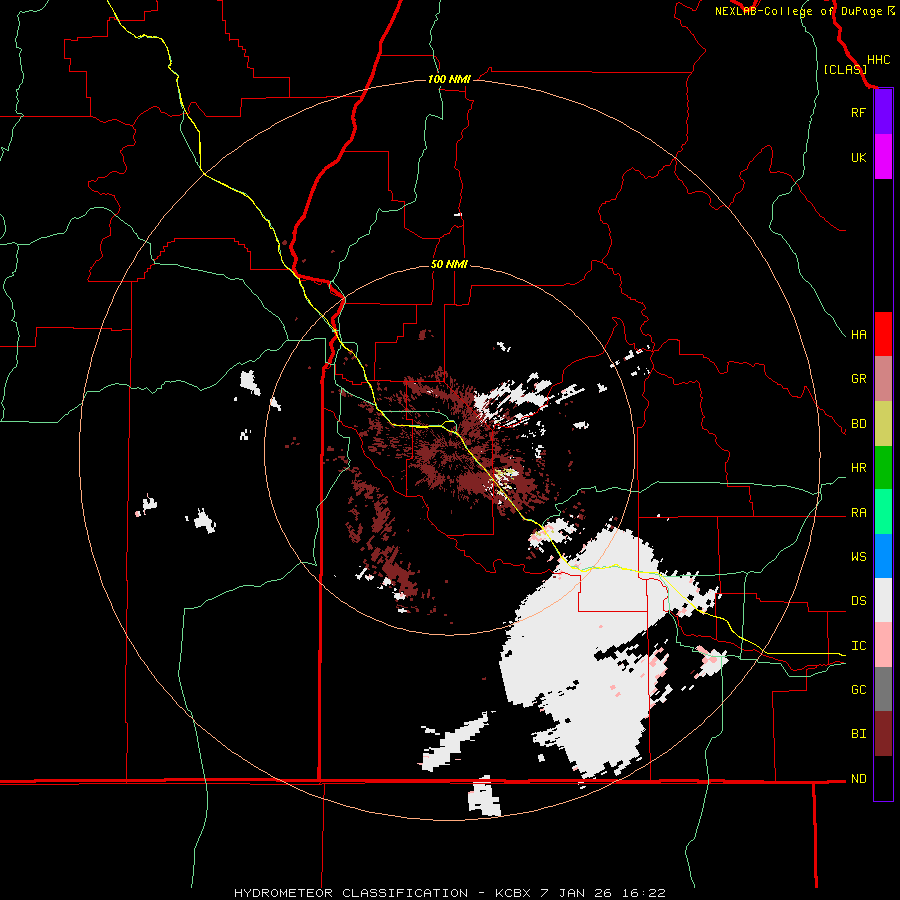
Task: Click the GC legend label
Action: click(x=858, y=690)
